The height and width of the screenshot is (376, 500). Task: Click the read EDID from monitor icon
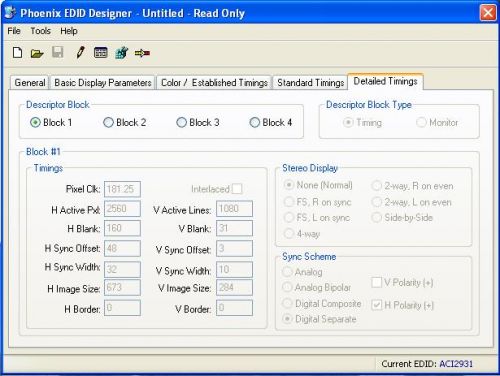[x=121, y=53]
